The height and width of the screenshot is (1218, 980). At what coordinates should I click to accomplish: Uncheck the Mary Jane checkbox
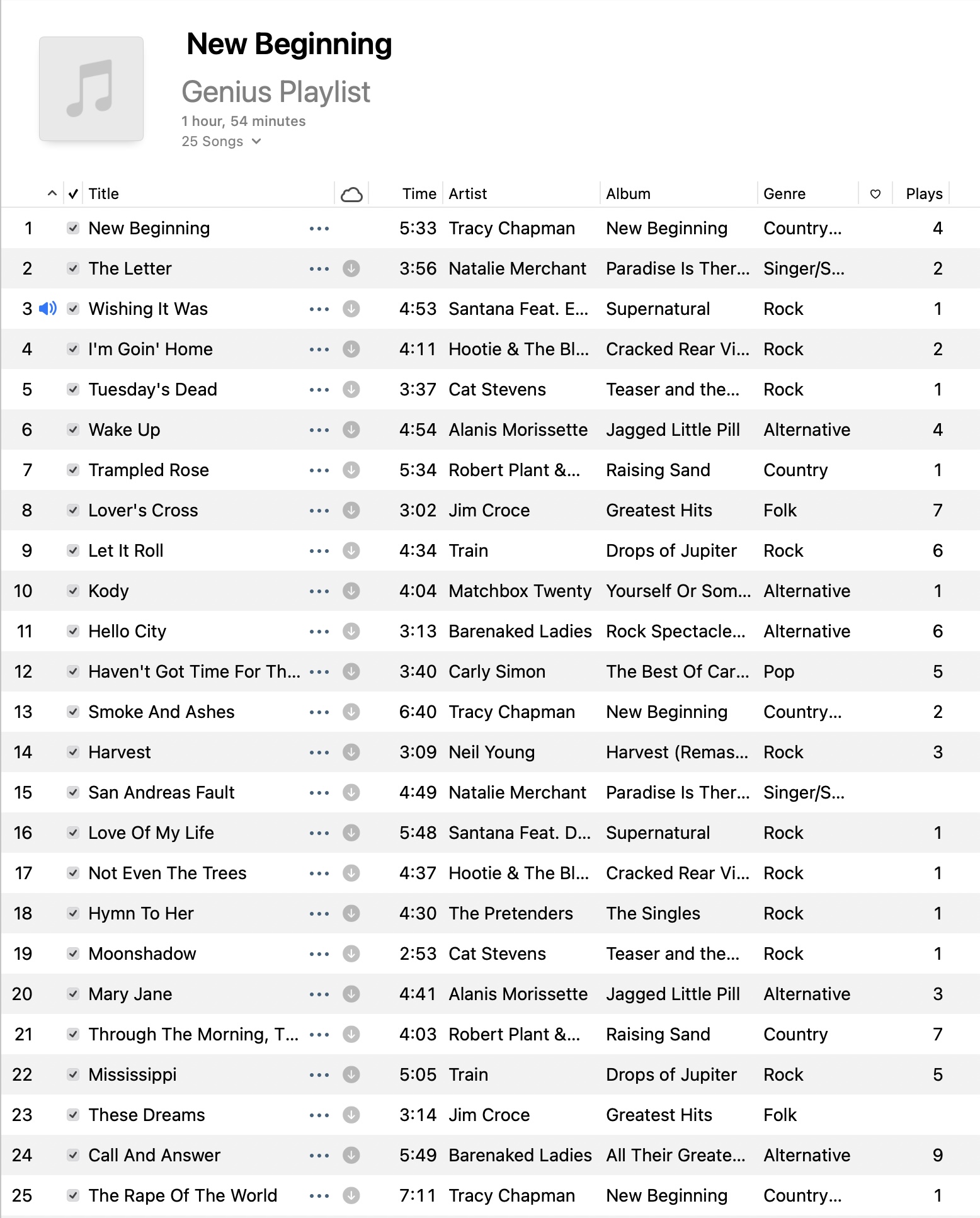tap(73, 994)
